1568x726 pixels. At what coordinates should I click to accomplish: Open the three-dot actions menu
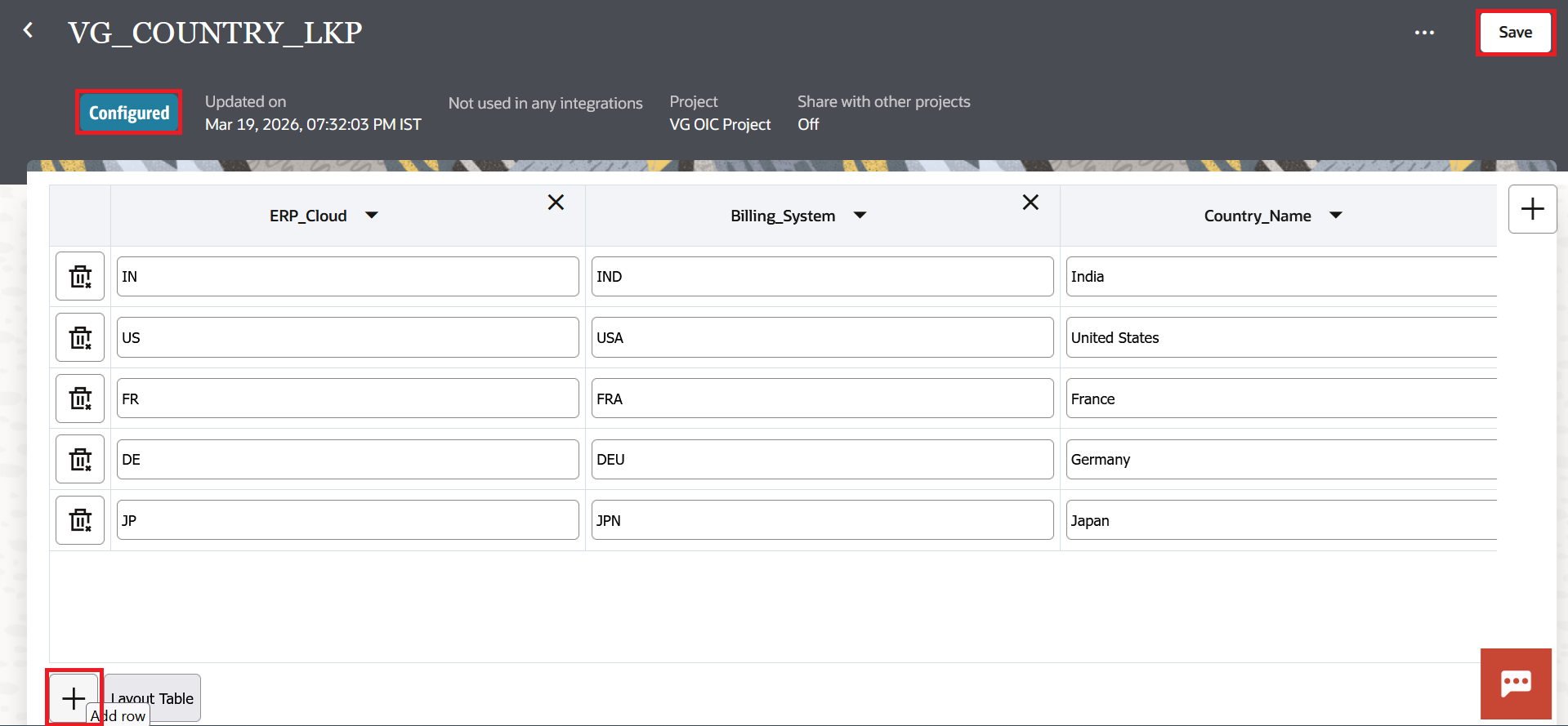(x=1424, y=33)
